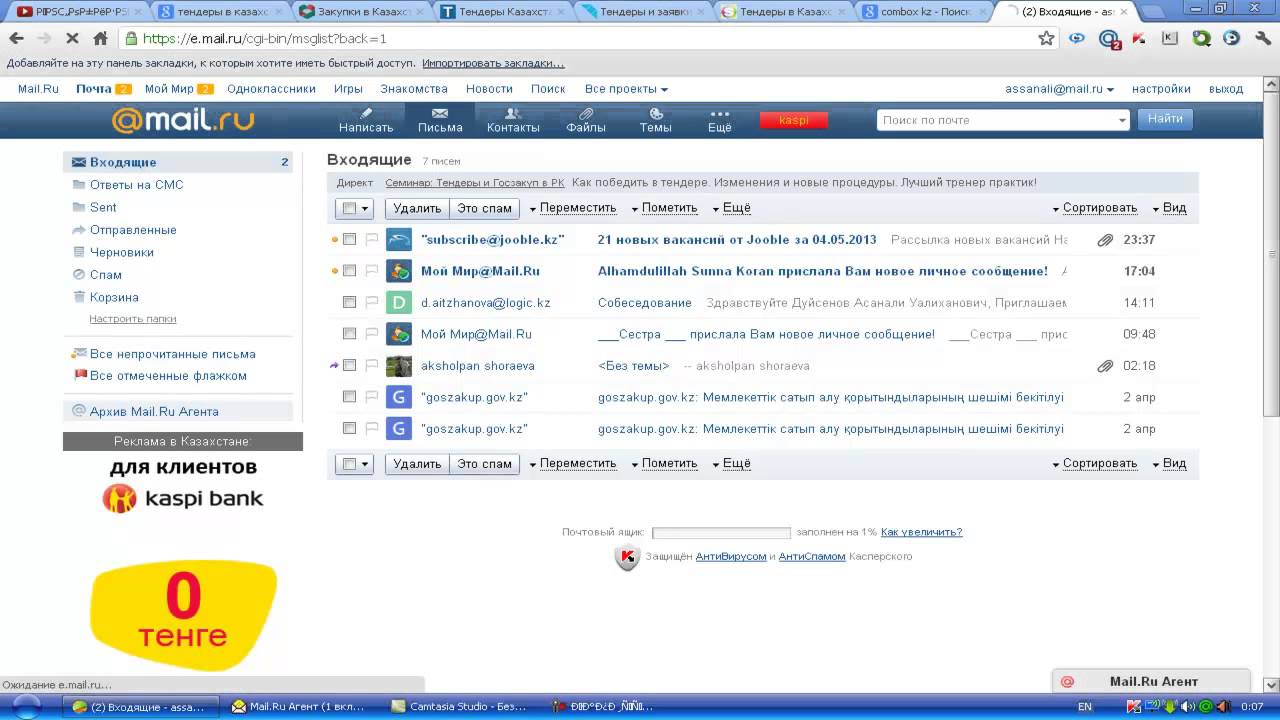Open the Ответы на СМС folder
This screenshot has height=720, width=1280.
[x=137, y=185]
